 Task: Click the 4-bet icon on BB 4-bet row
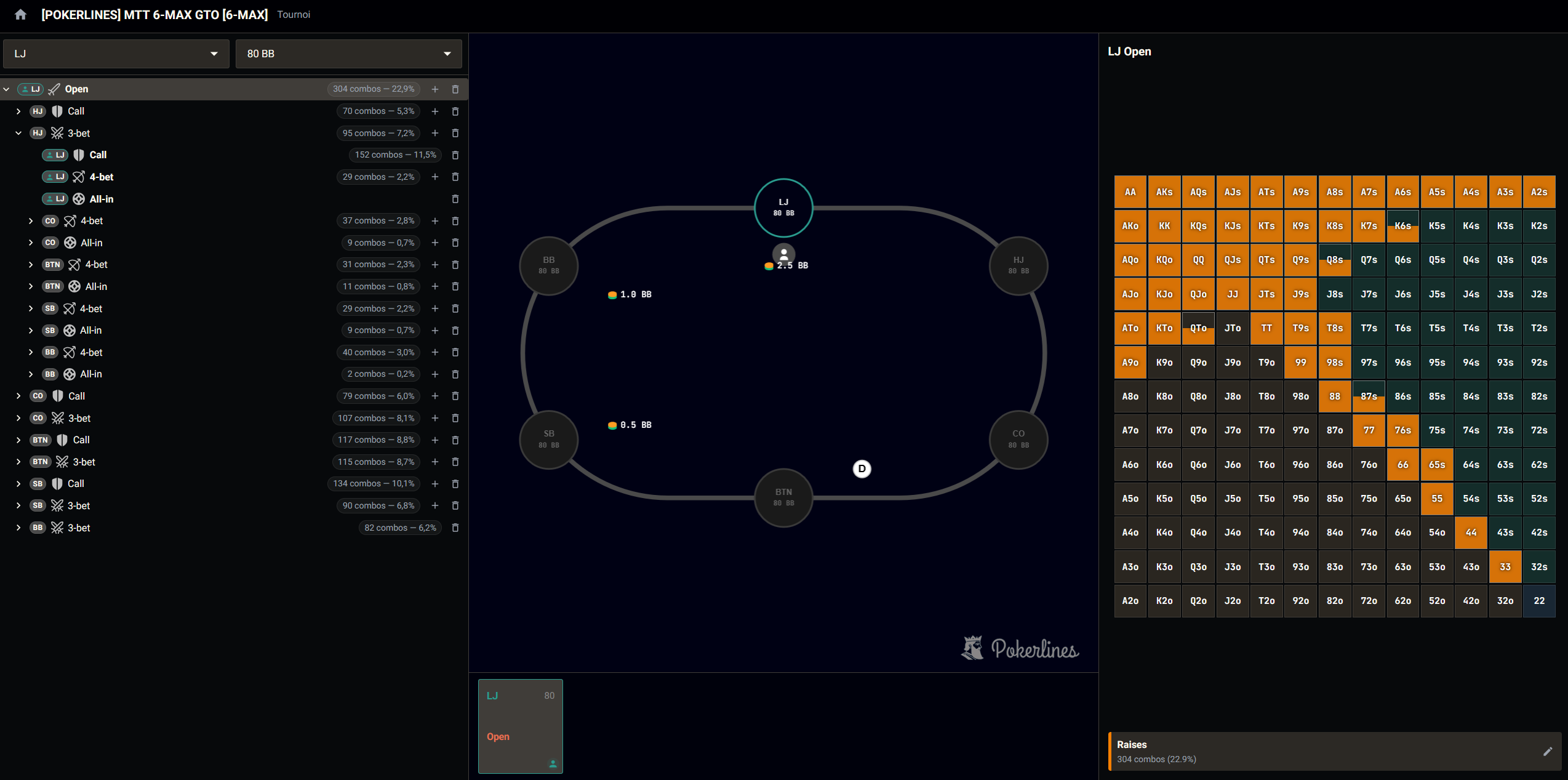(70, 352)
